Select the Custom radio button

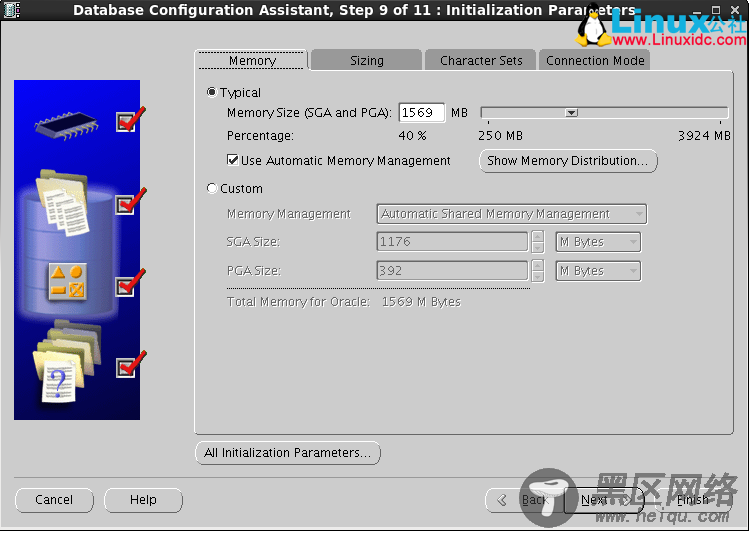pos(212,188)
